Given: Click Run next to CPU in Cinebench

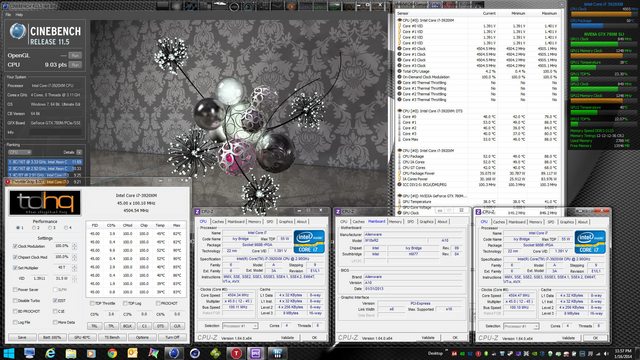Looking at the screenshot, I should (75, 64).
